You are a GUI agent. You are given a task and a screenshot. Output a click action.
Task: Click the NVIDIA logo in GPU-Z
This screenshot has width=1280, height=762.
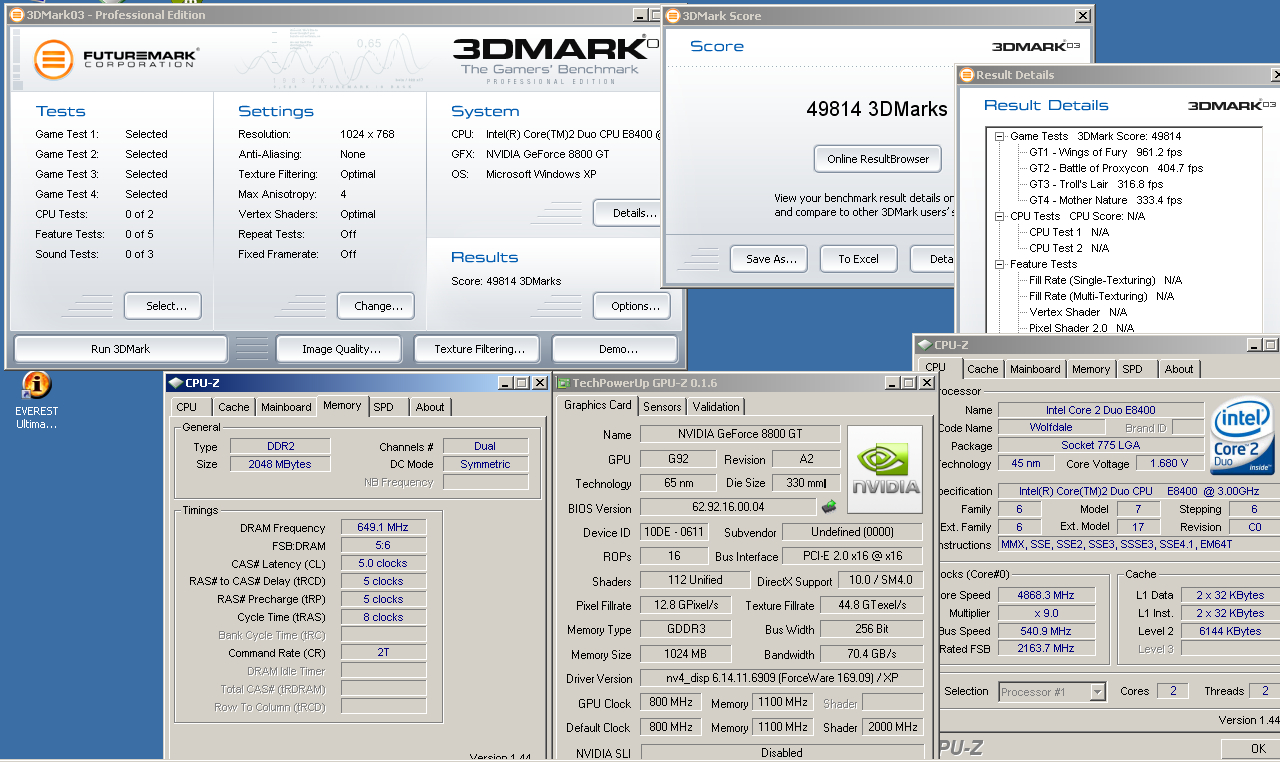click(885, 472)
